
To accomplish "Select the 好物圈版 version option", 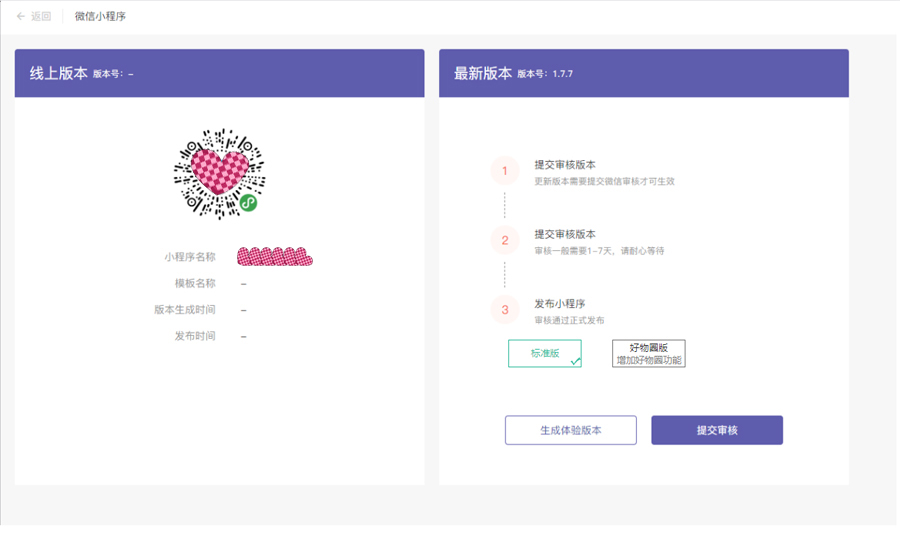I will click(649, 353).
